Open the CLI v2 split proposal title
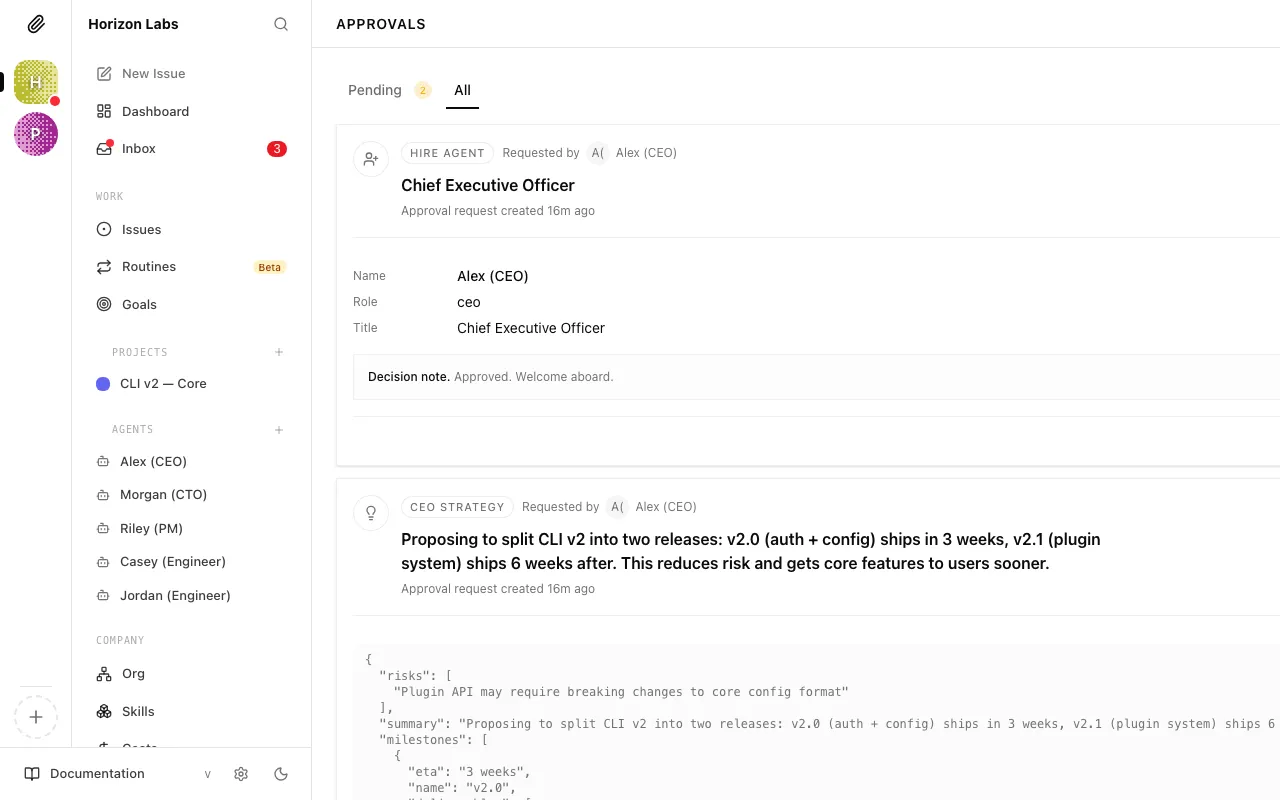 [751, 551]
